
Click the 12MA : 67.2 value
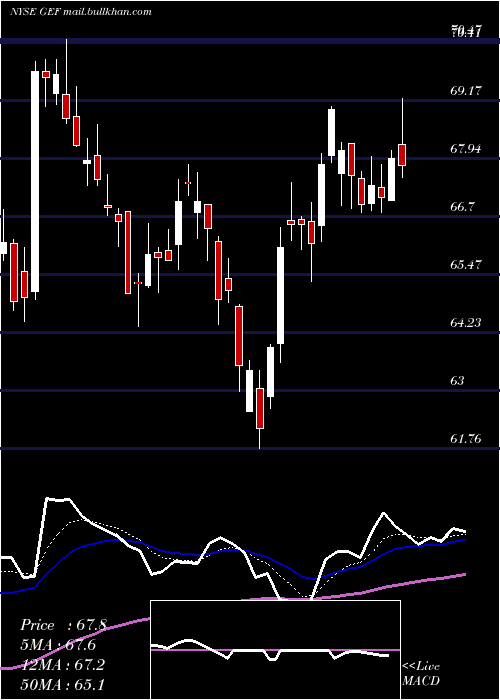62,665
